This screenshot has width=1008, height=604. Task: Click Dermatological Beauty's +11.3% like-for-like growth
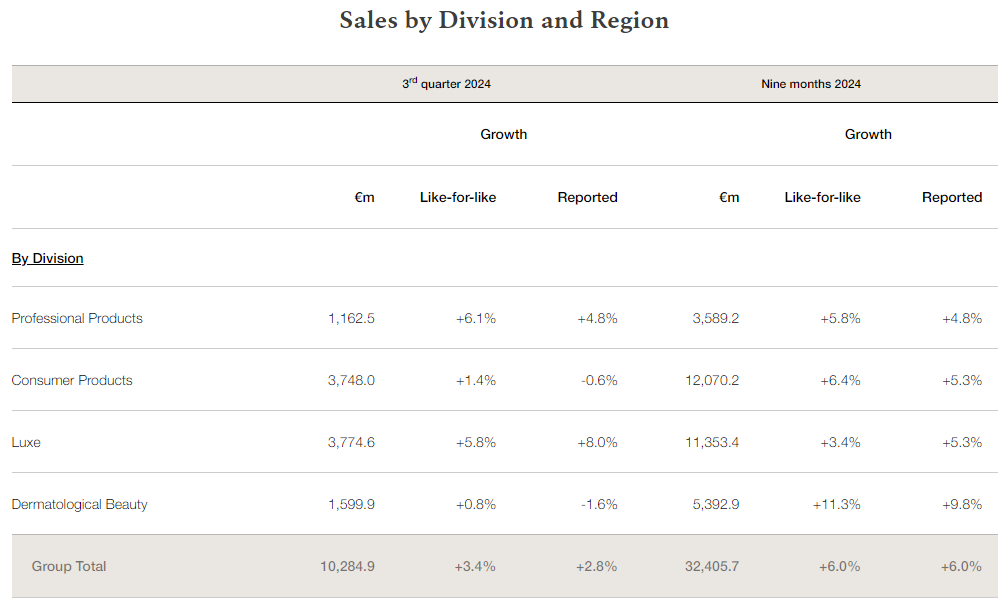coord(836,504)
